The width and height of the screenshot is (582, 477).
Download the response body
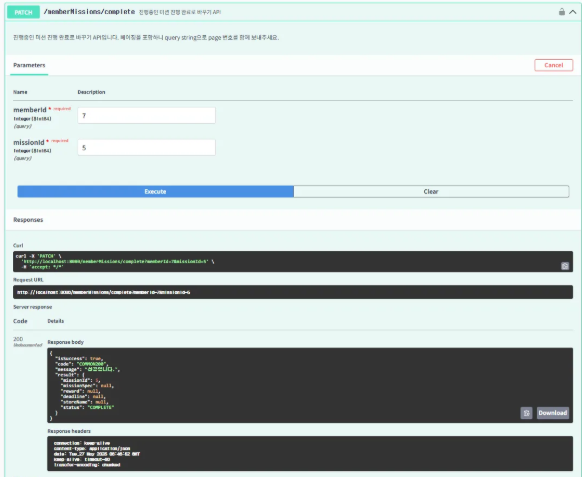553,413
